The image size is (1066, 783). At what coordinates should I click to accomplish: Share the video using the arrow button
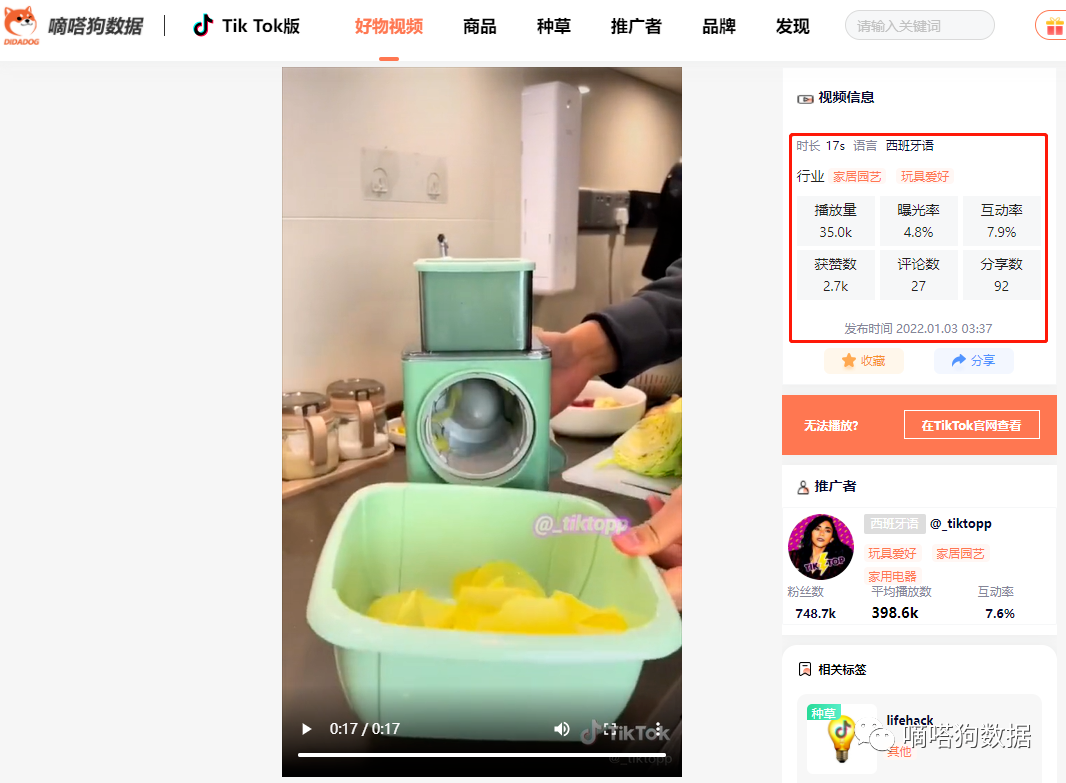pyautogui.click(x=974, y=360)
